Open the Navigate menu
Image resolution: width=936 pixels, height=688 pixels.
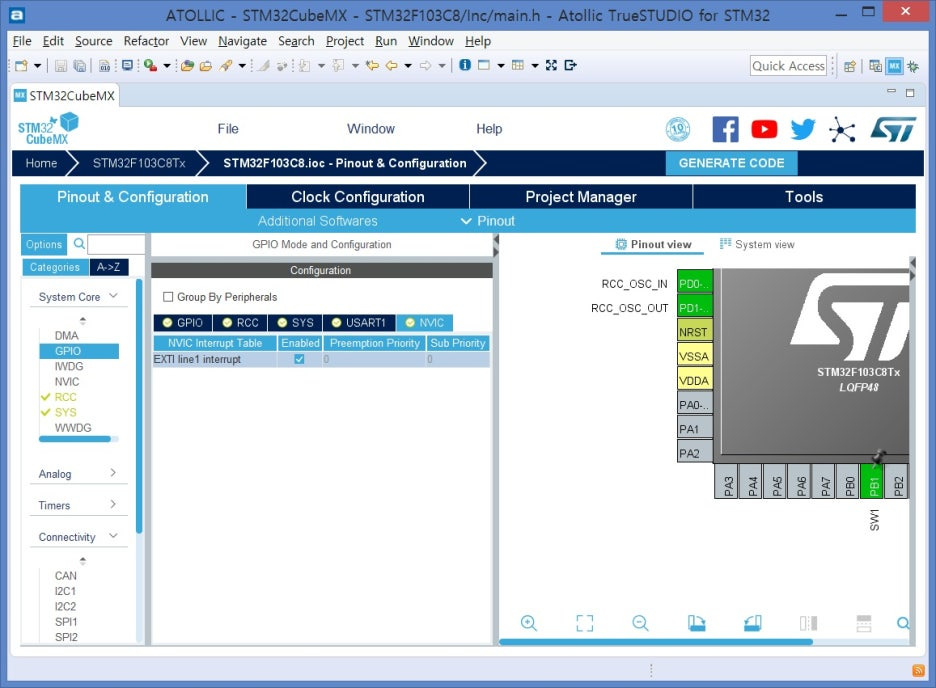242,41
